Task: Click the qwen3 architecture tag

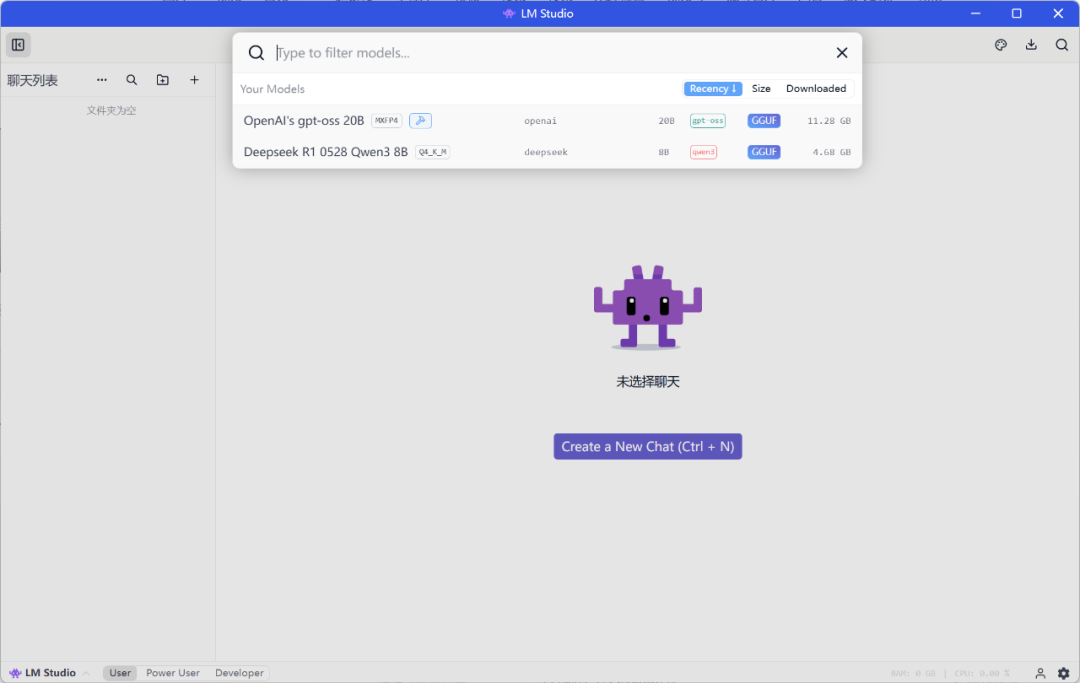Action: tap(703, 151)
